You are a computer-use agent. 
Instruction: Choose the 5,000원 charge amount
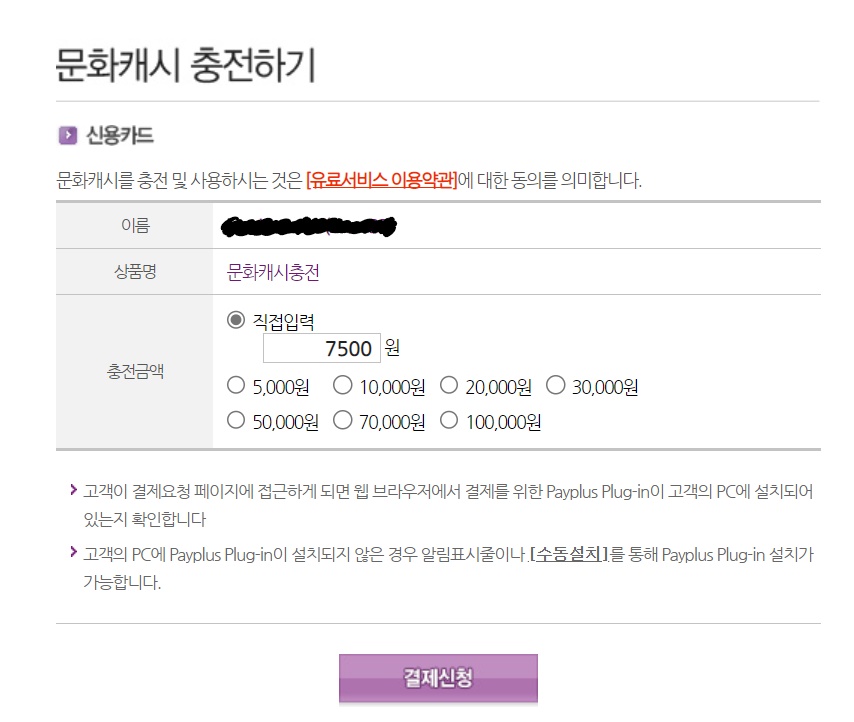[x=236, y=385]
